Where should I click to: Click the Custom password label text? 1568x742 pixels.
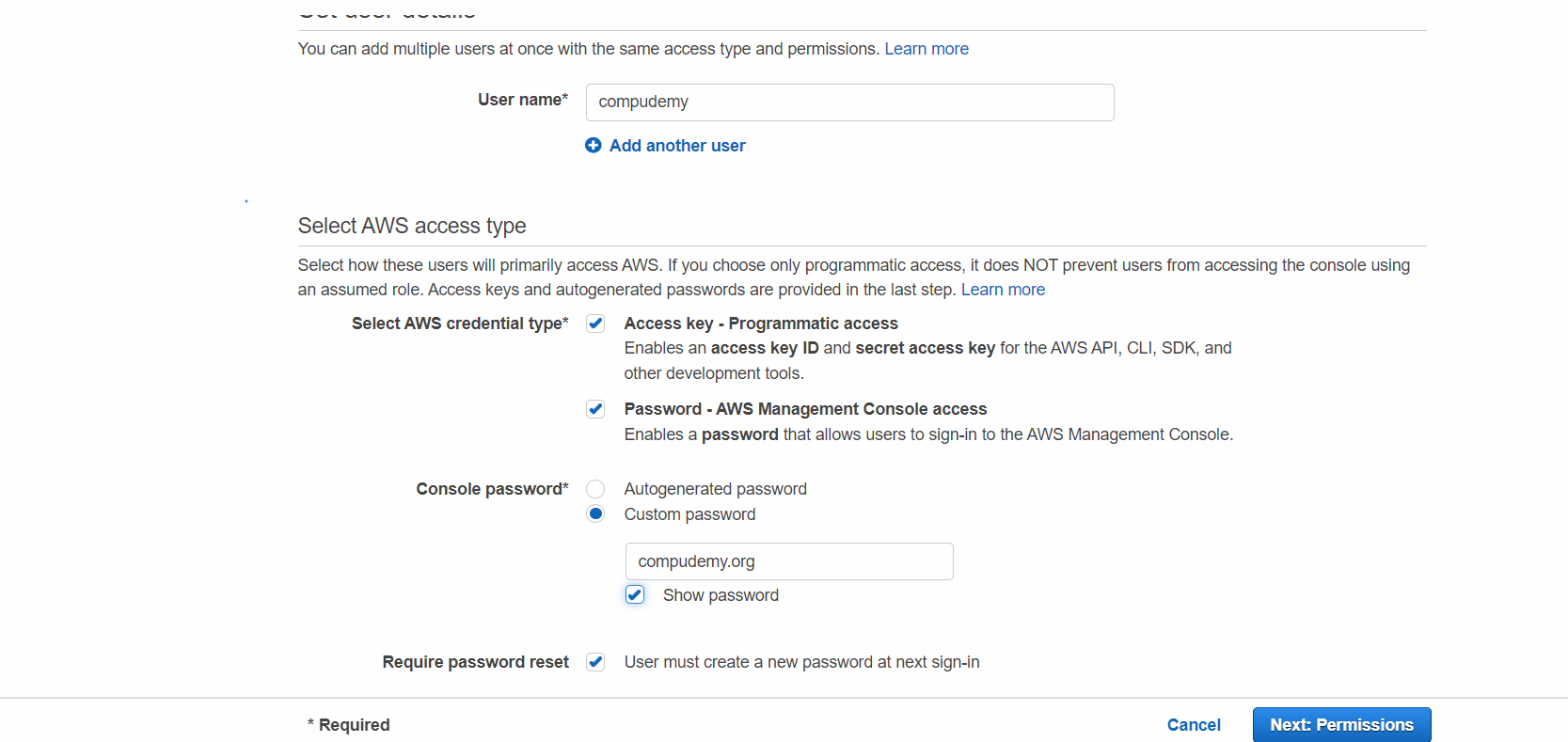point(689,514)
